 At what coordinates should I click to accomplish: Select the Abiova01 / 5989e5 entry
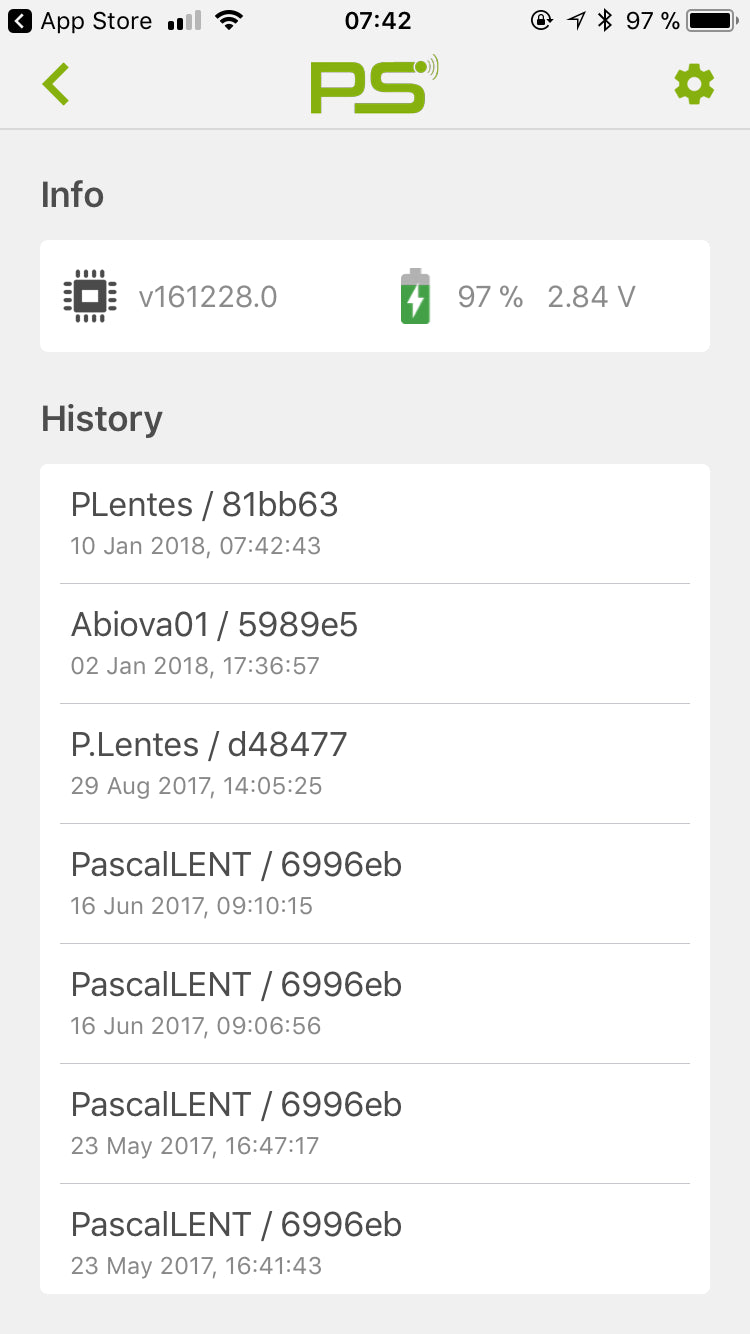click(375, 643)
